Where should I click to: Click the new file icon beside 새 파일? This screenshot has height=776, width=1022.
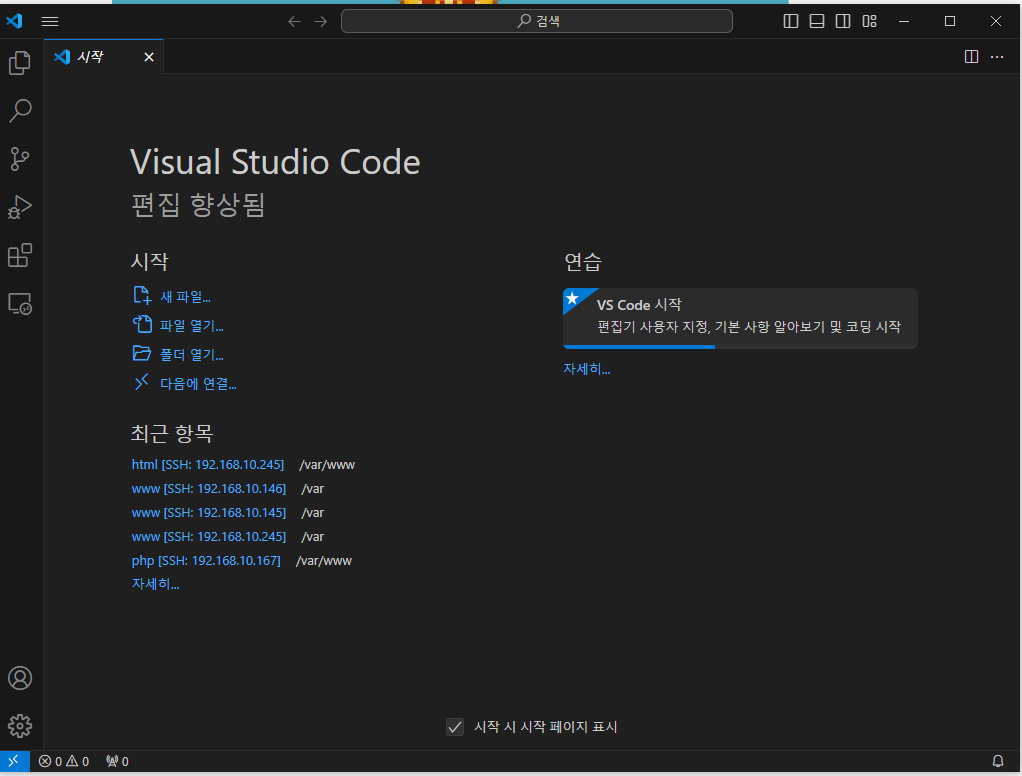[142, 295]
